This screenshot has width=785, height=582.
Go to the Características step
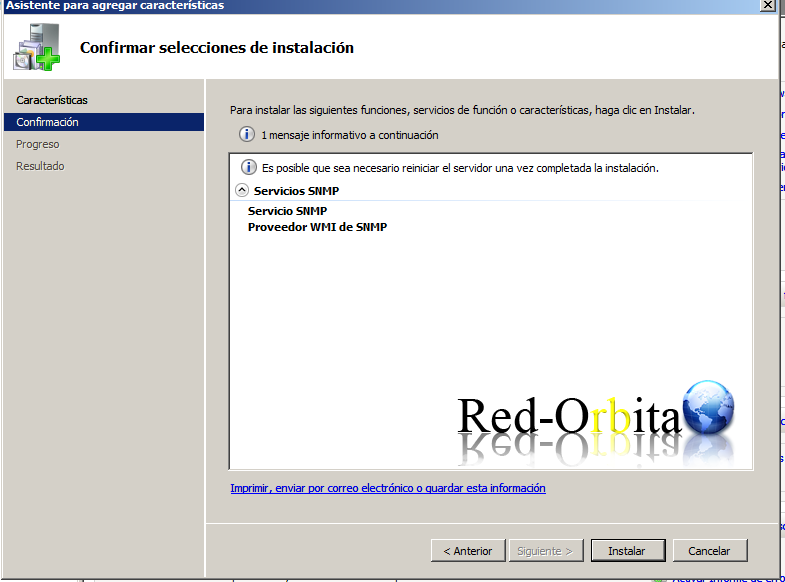[x=52, y=100]
